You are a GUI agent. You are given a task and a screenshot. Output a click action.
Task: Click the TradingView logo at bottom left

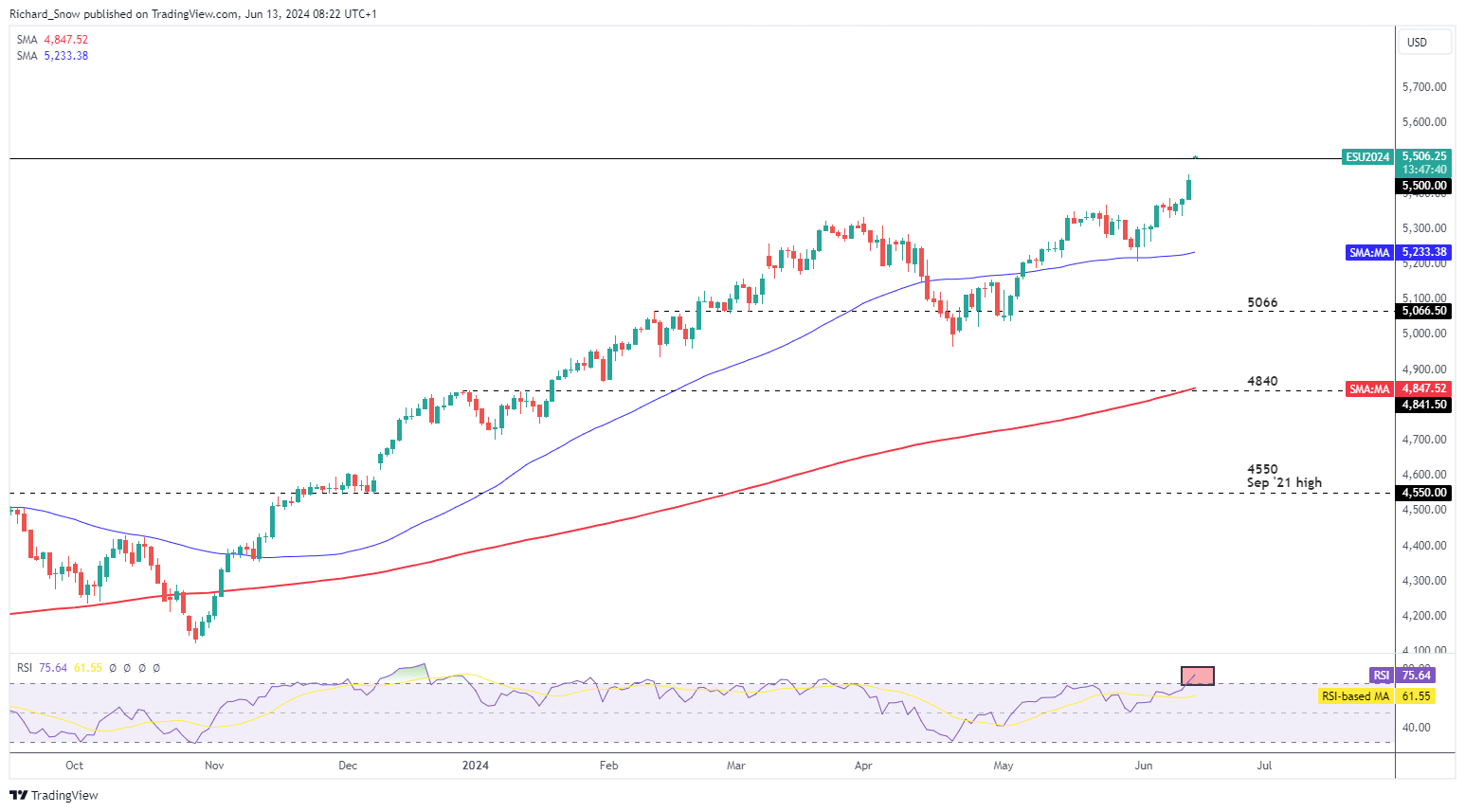(54, 795)
